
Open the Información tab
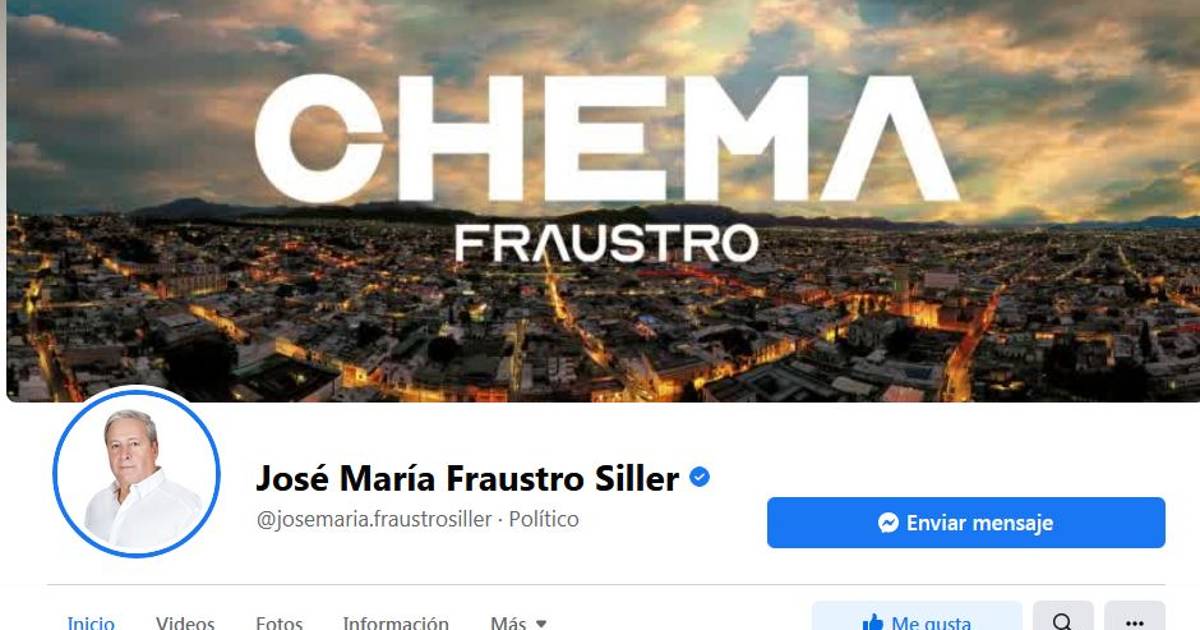[396, 623]
